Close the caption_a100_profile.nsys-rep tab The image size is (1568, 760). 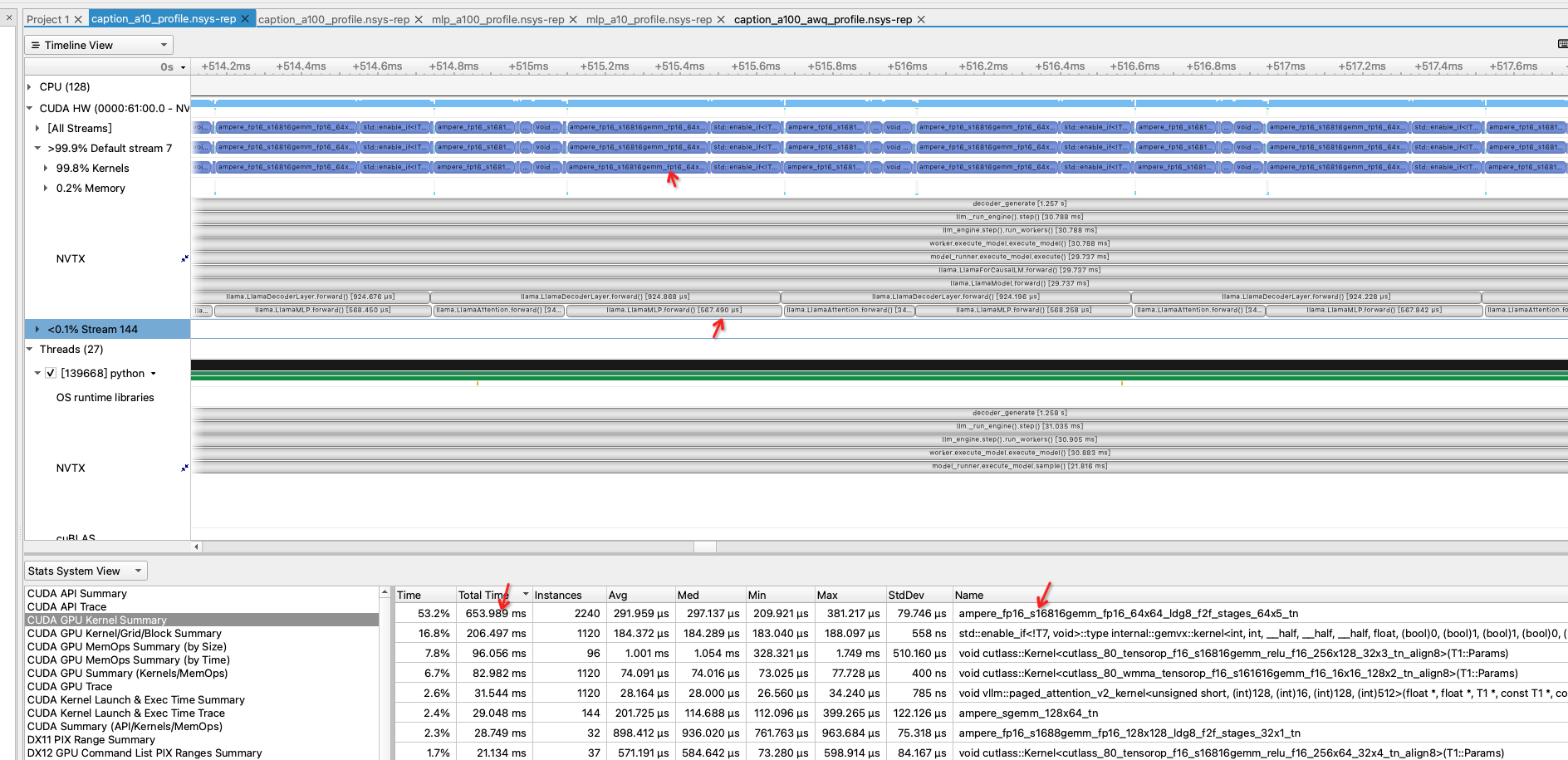pyautogui.click(x=419, y=19)
